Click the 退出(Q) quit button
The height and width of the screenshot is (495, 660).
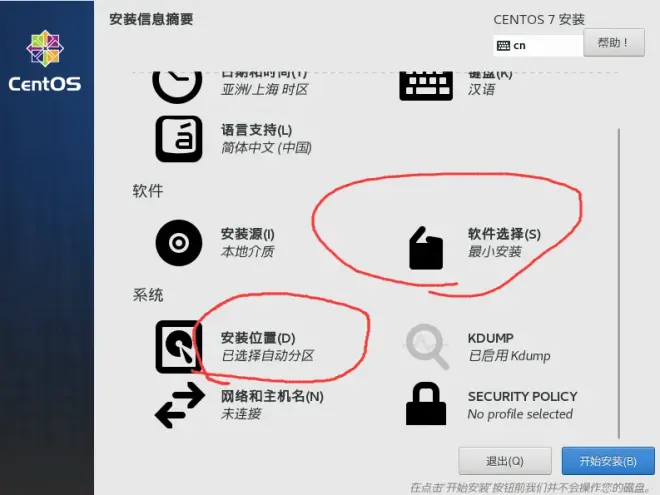(505, 461)
